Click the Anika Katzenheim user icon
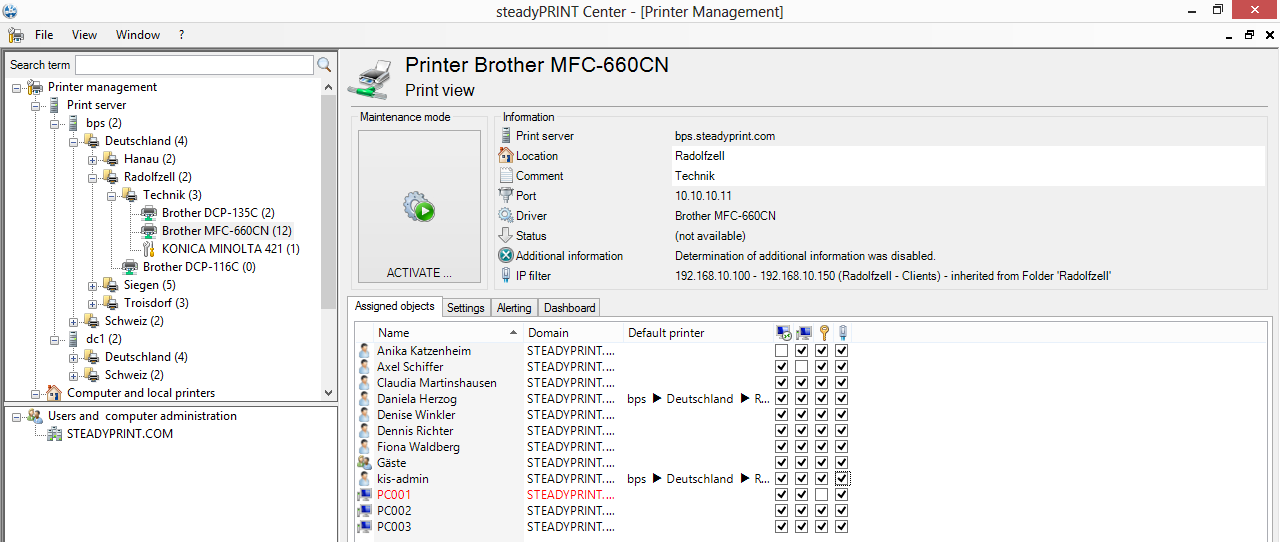1280x542 pixels. click(366, 351)
